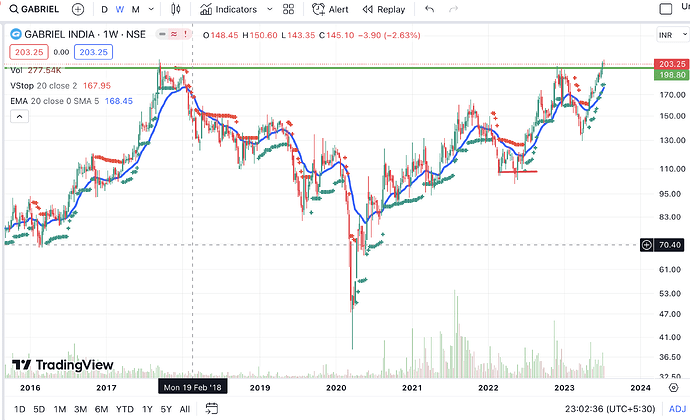Click the add symbol plus icon
The width and height of the screenshot is (690, 420).
[x=78, y=9]
